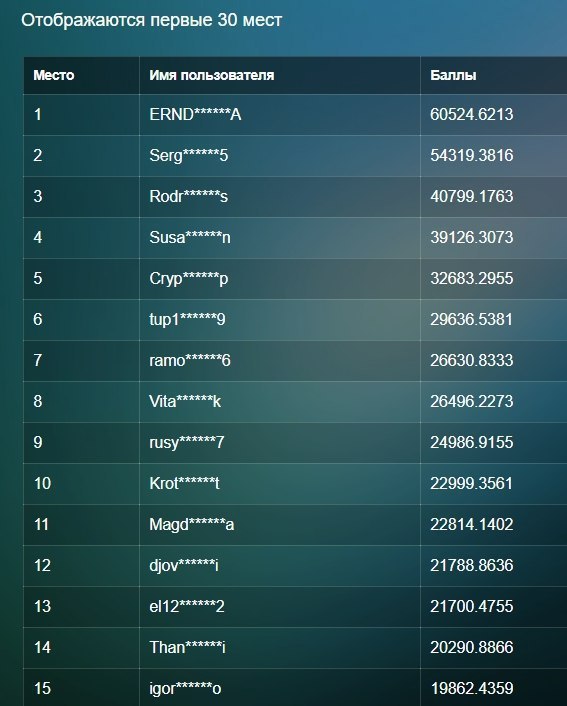Select username el12******2
Image resolution: width=567 pixels, height=706 pixels.
[x=187, y=606]
